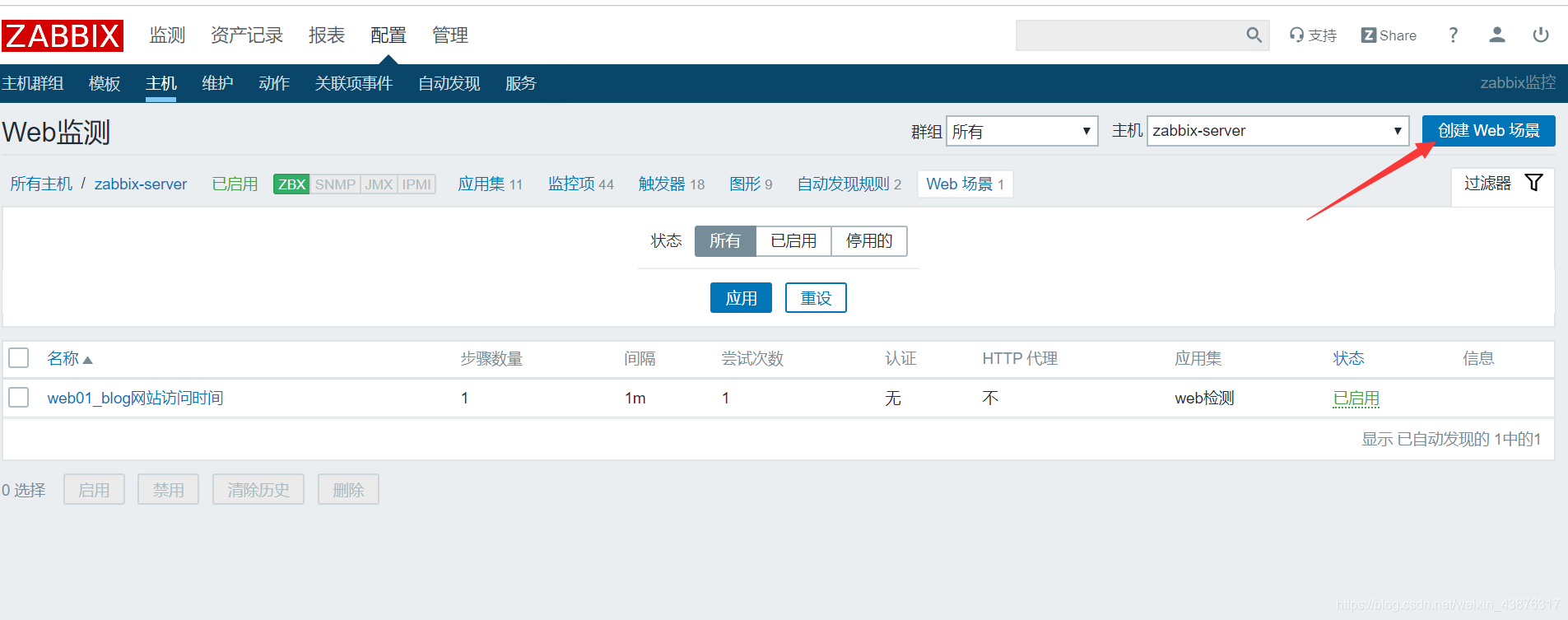Sort by 名称 column header
Viewport: 1568px width, 620px height.
tap(63, 358)
